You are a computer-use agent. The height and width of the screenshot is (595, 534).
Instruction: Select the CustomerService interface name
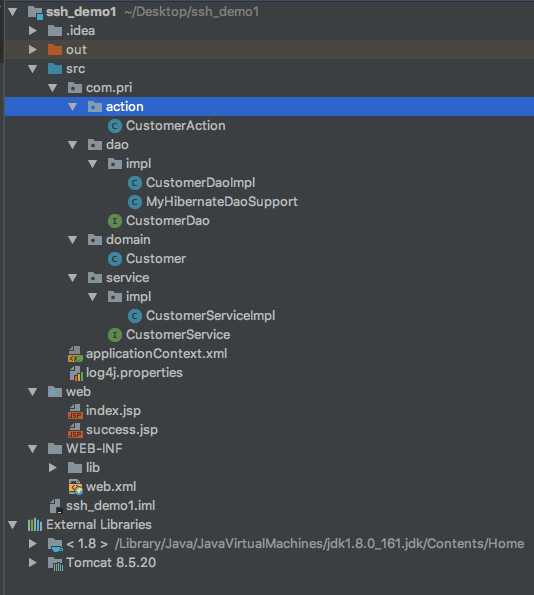click(x=178, y=334)
